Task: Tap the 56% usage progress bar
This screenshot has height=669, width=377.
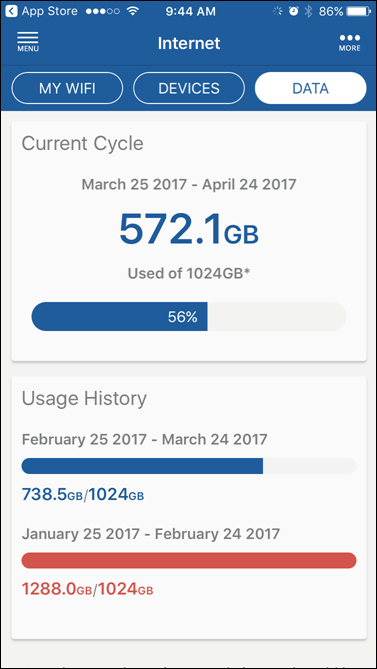Action: click(189, 317)
